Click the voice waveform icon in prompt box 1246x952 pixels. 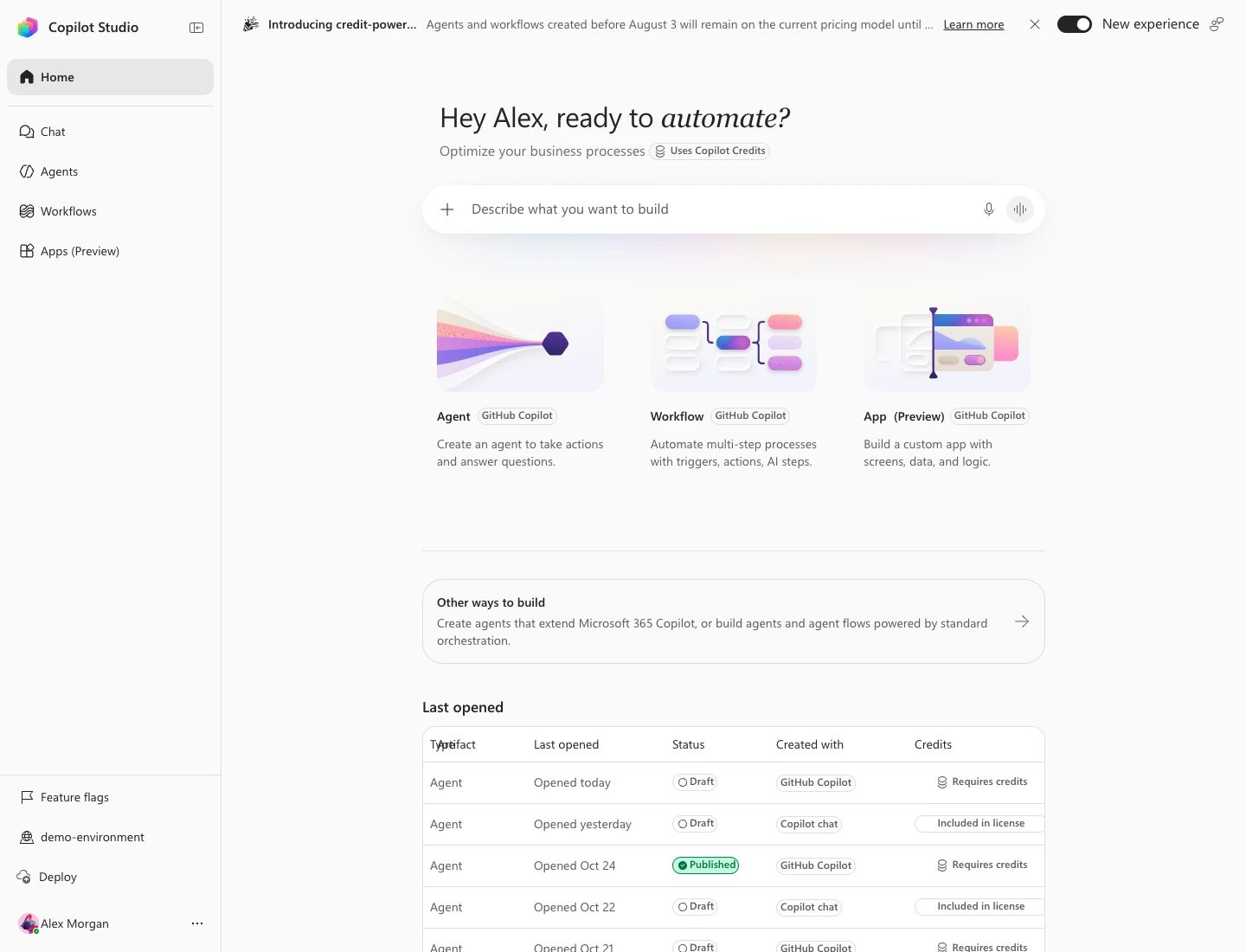pyautogui.click(x=1020, y=209)
